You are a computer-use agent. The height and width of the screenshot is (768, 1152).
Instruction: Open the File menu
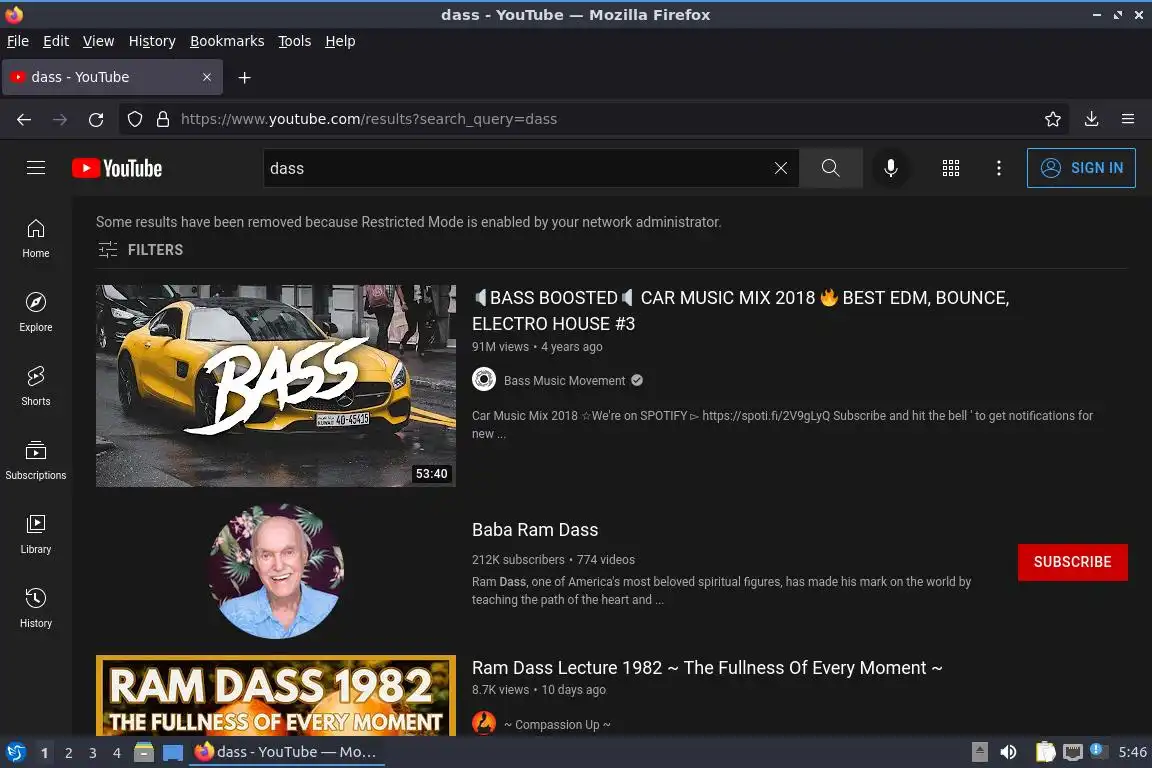point(18,41)
